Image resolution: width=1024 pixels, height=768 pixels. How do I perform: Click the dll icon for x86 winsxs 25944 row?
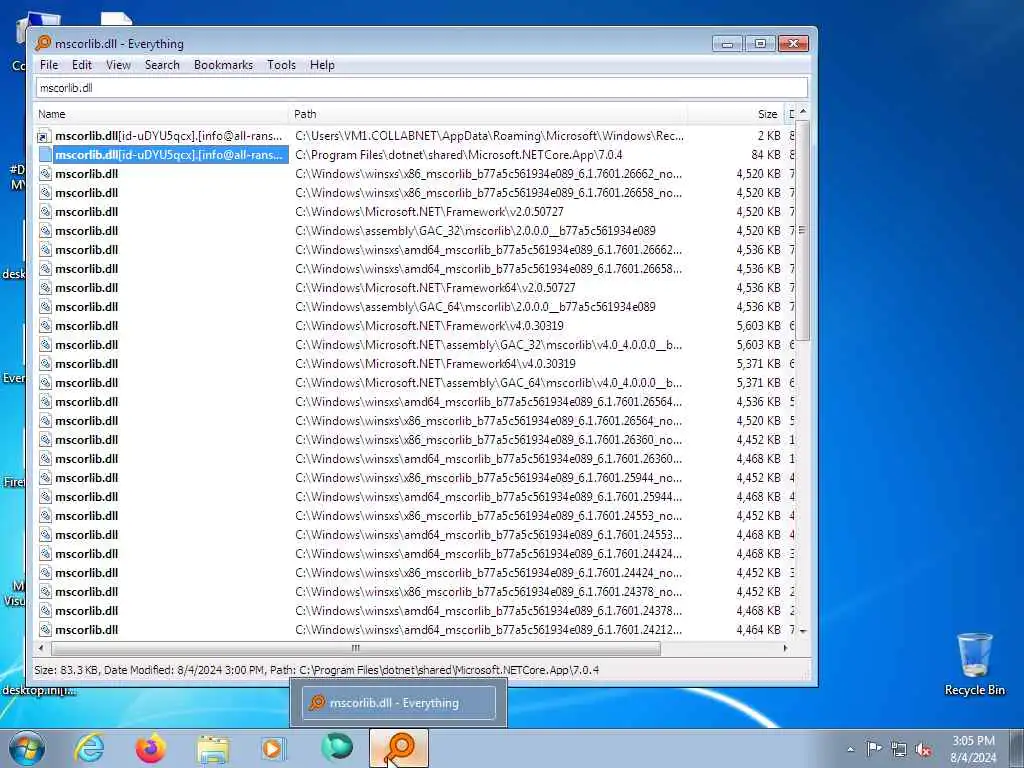tap(44, 477)
